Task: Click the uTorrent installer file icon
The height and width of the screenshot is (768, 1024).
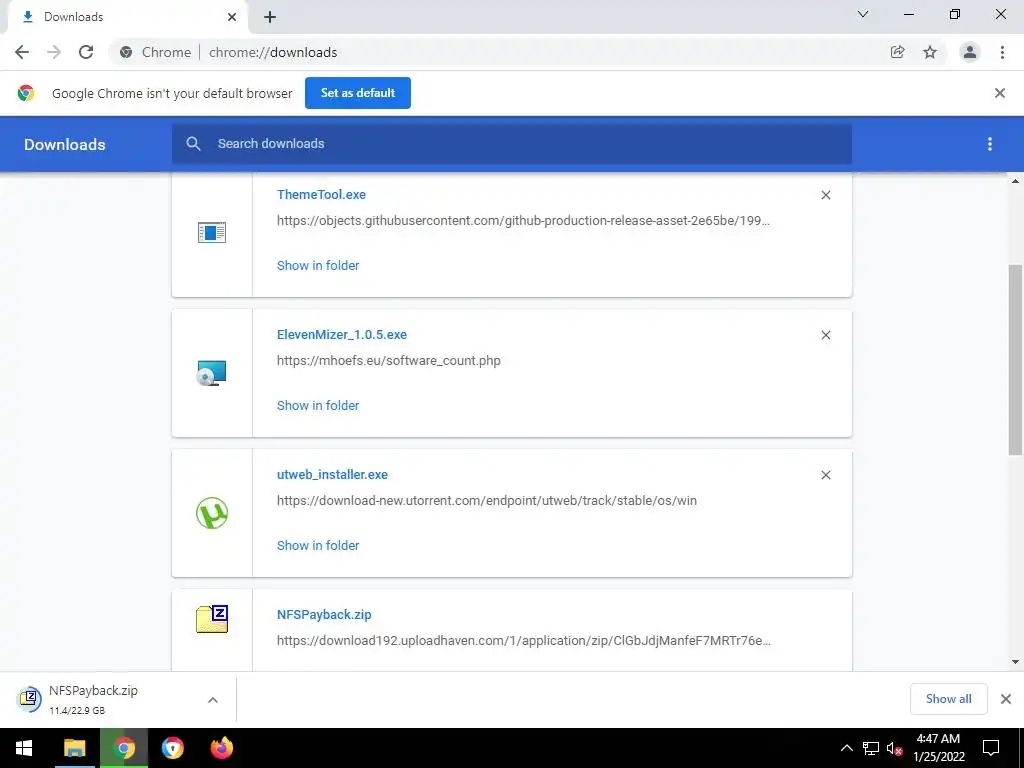Action: [212, 513]
